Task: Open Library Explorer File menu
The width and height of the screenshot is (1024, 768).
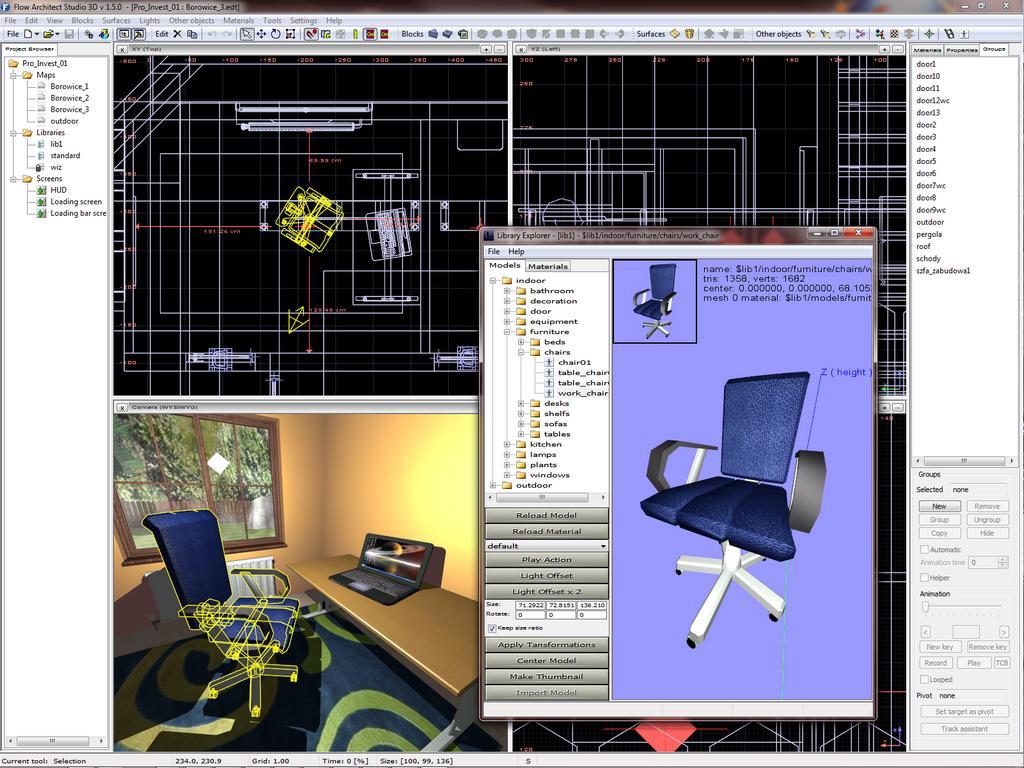Action: click(494, 251)
